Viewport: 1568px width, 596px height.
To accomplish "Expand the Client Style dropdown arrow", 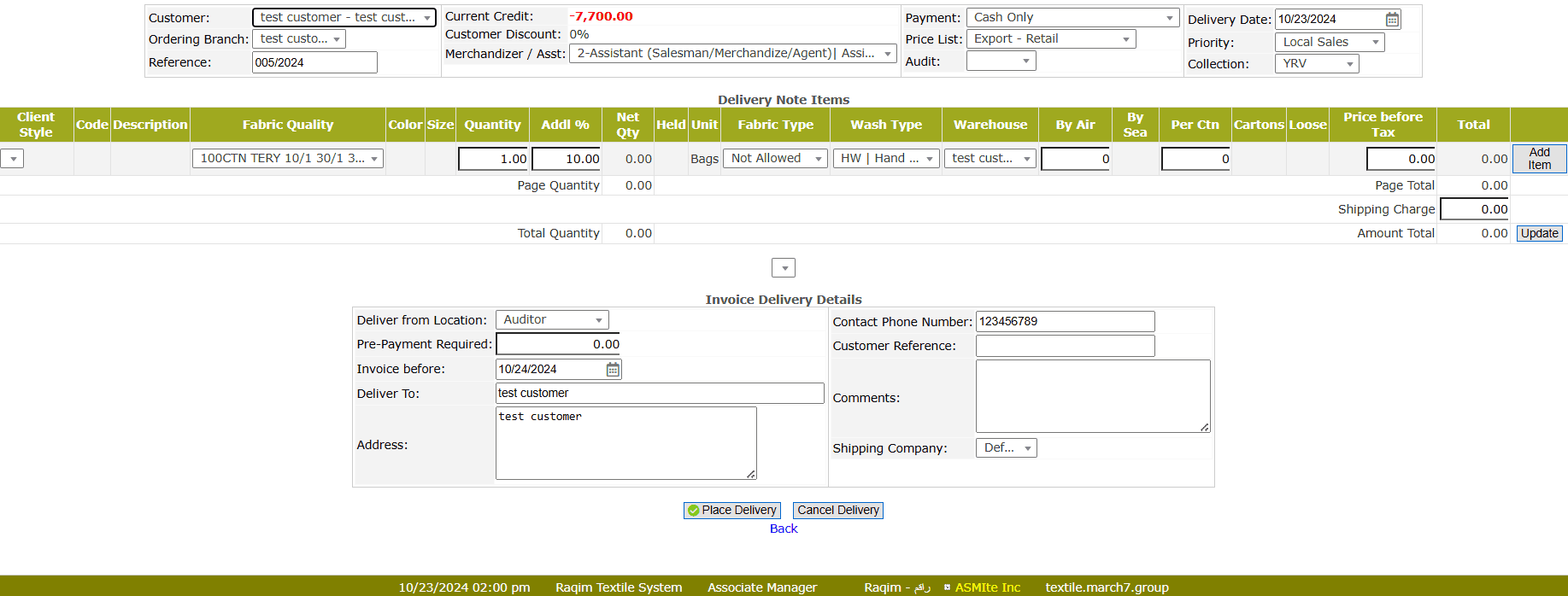I will (x=13, y=159).
